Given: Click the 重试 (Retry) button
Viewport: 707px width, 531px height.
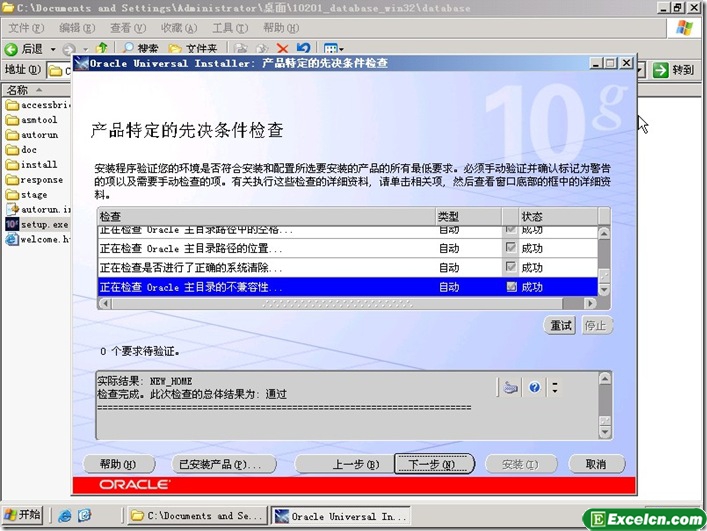Looking at the screenshot, I should pyautogui.click(x=560, y=325).
